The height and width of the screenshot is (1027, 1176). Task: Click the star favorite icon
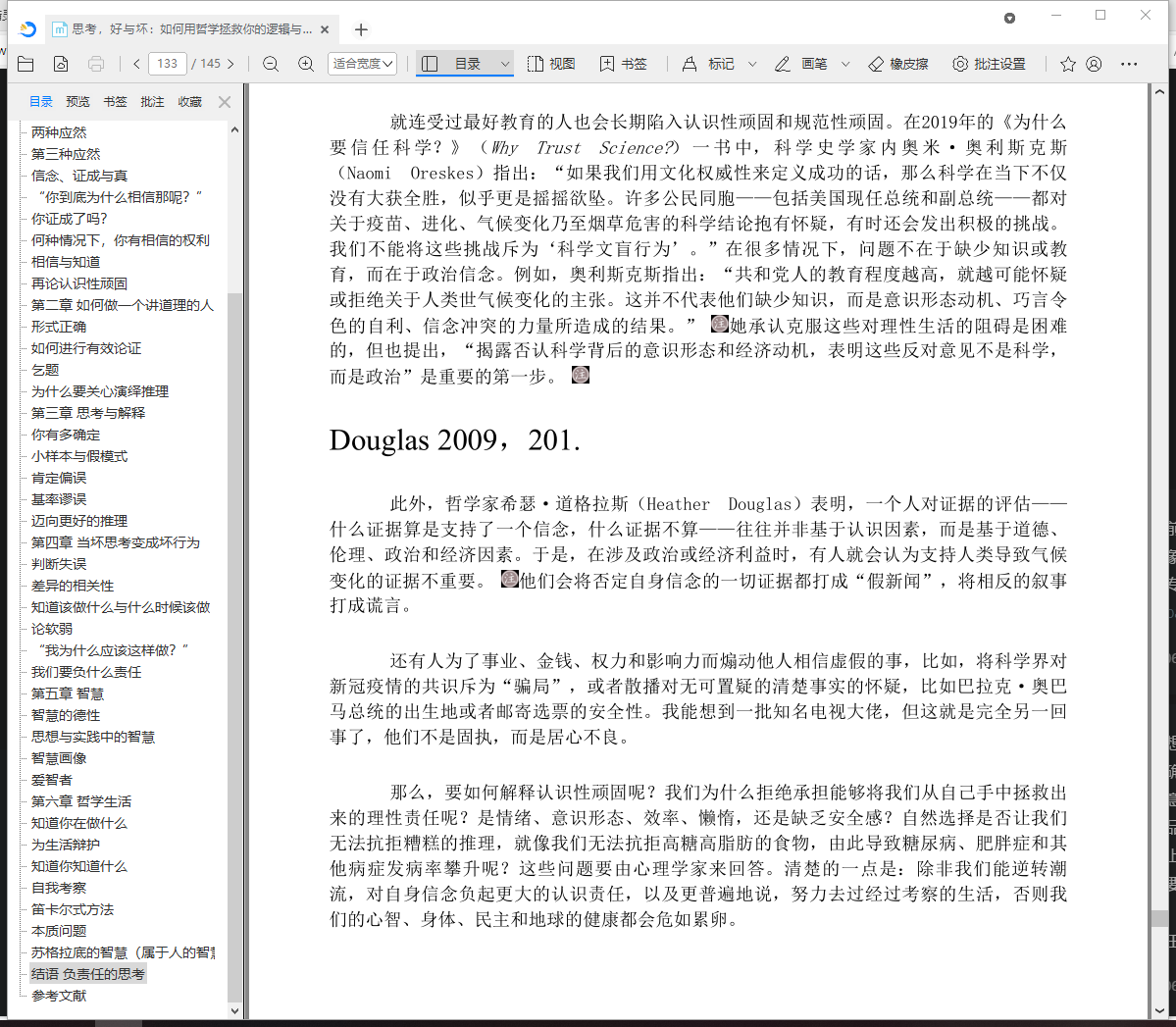pyautogui.click(x=1068, y=64)
